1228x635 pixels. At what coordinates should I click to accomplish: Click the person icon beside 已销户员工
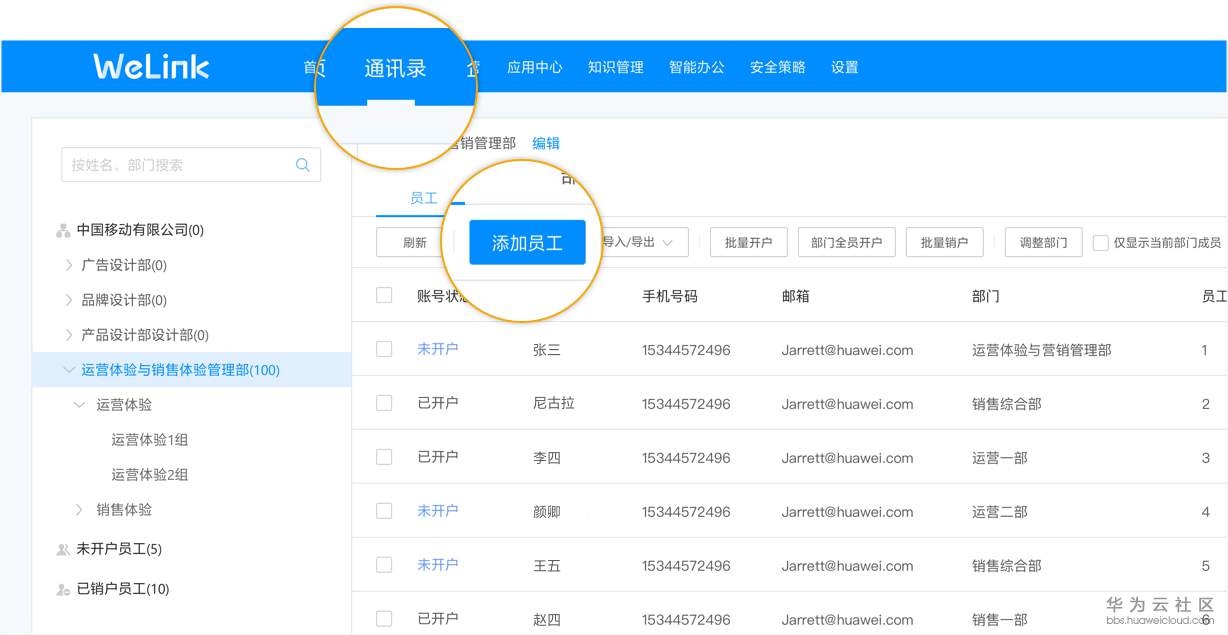(63, 589)
